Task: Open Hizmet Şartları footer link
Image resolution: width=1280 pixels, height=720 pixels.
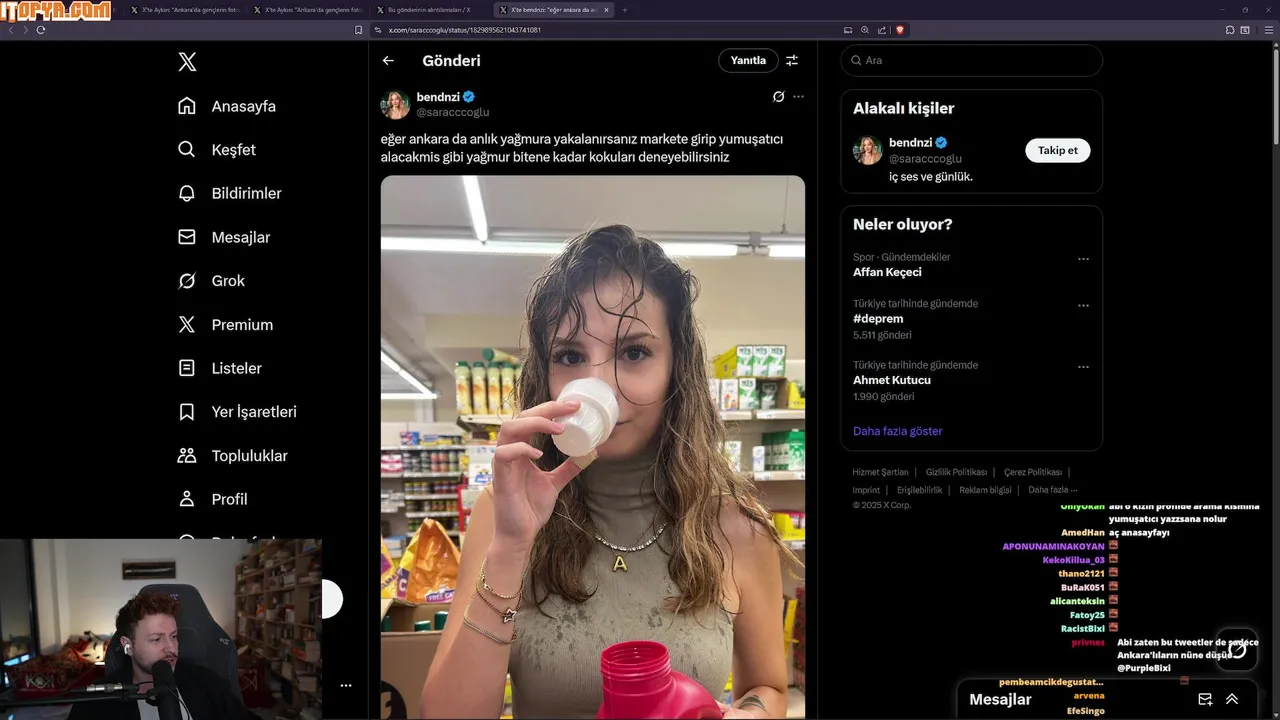Action: coord(880,472)
